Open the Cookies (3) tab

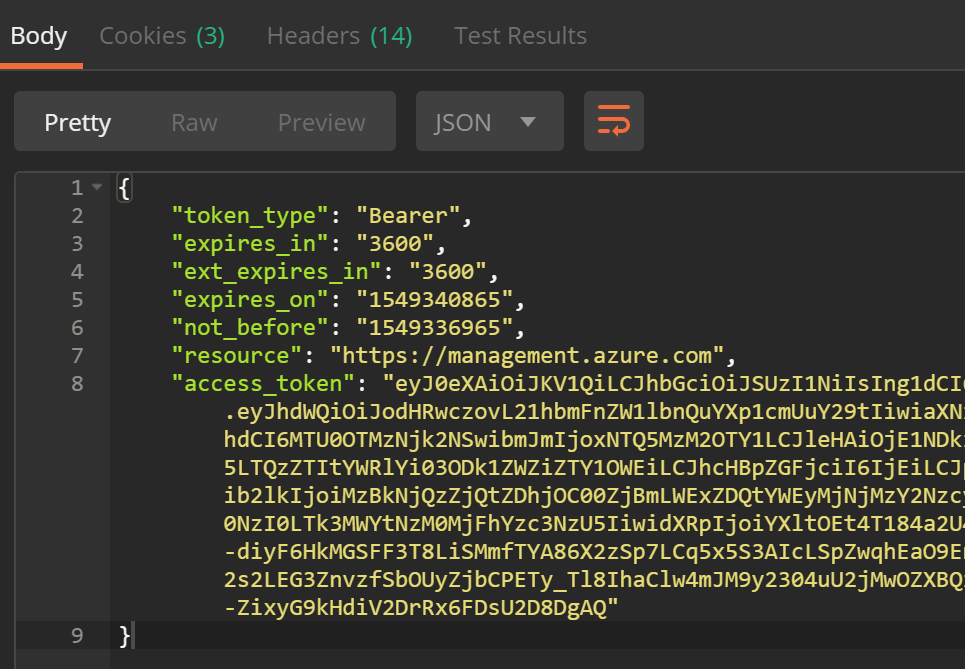(162, 36)
